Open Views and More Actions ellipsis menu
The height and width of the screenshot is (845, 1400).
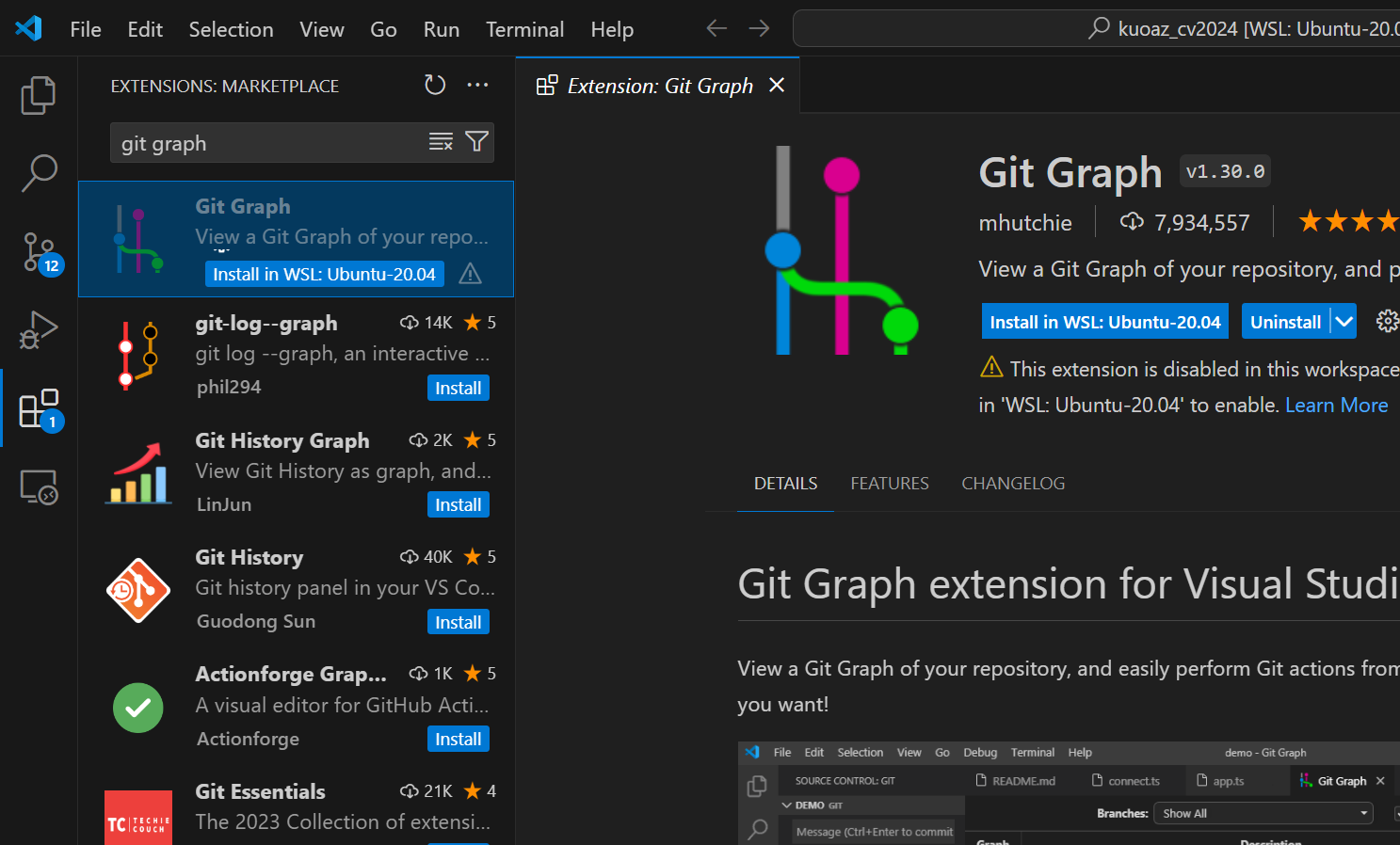pyautogui.click(x=477, y=85)
